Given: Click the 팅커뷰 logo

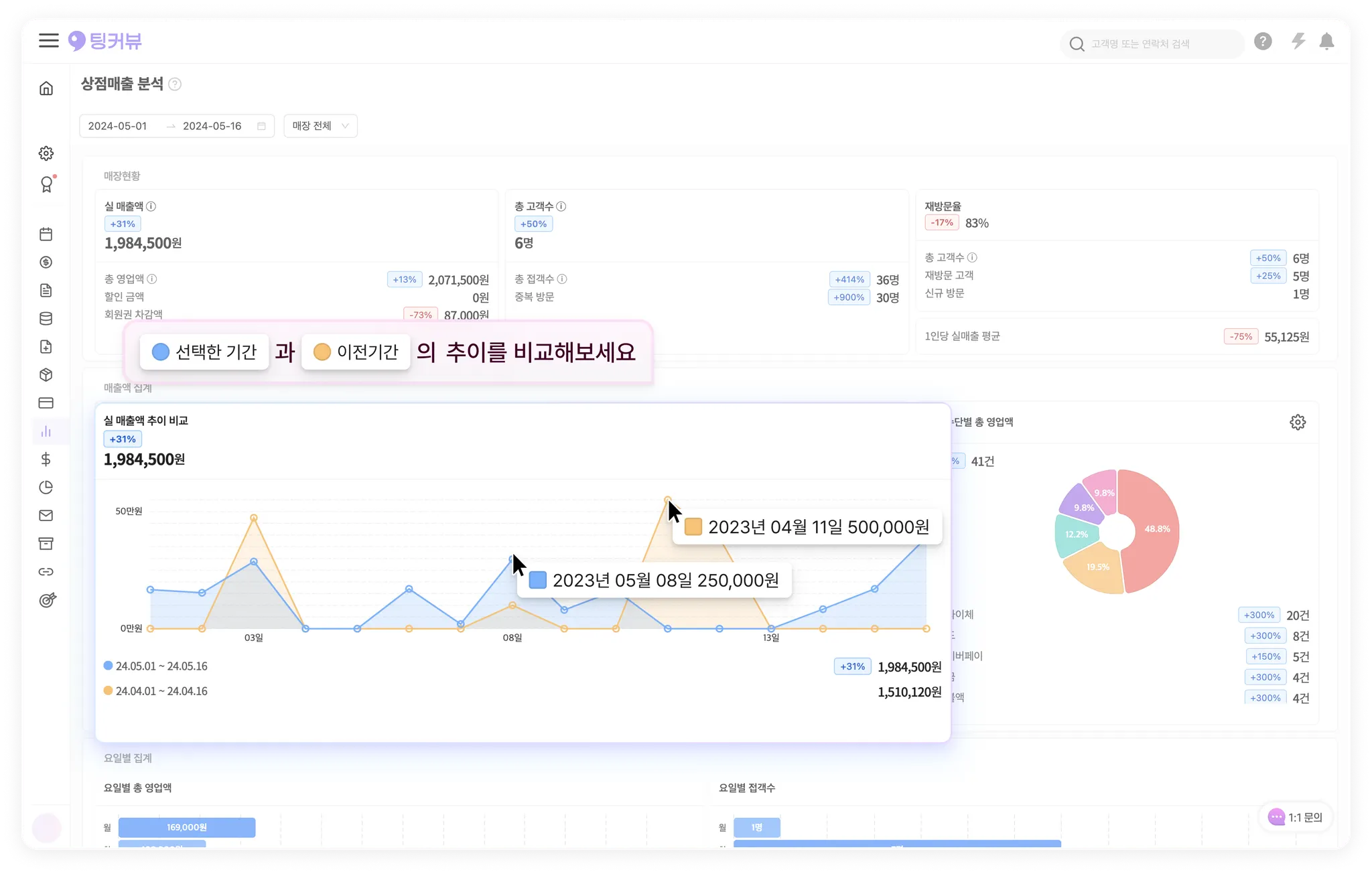Looking at the screenshot, I should tap(105, 41).
